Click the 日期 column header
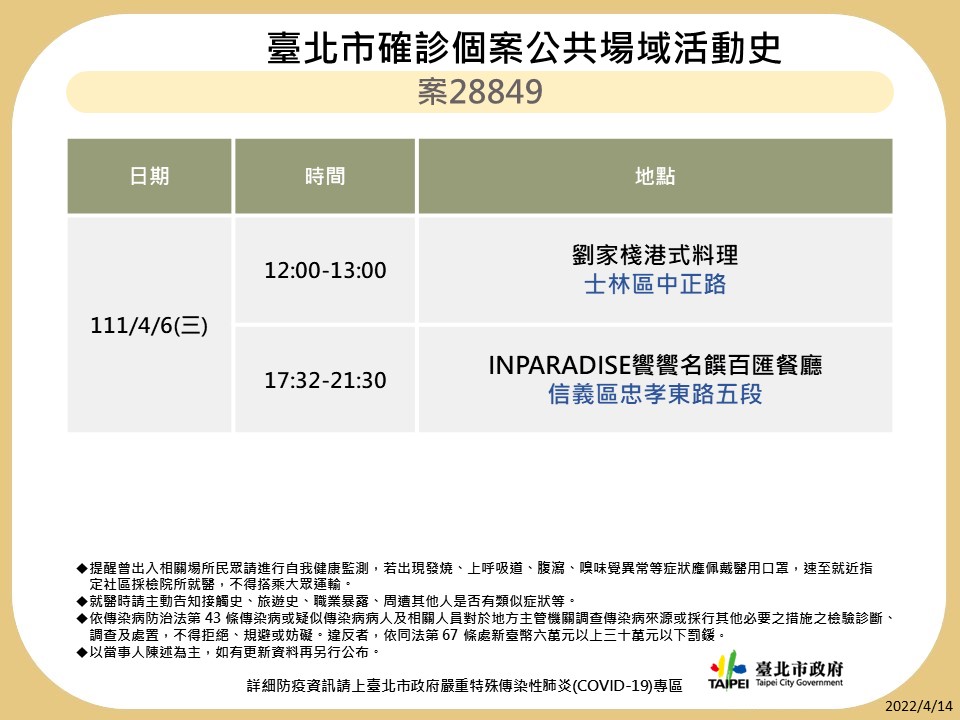 pos(149,176)
